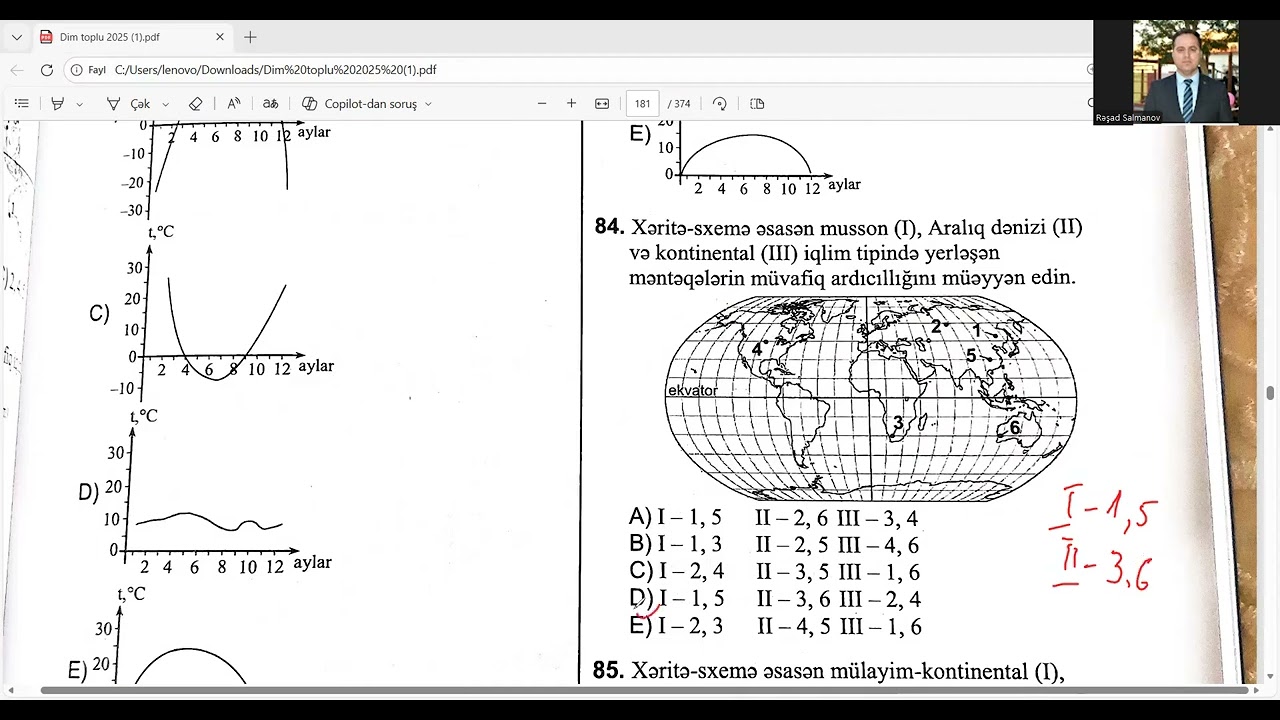This screenshot has width=1280, height=720.
Task: Toggle fit to width
Action: coord(602,103)
